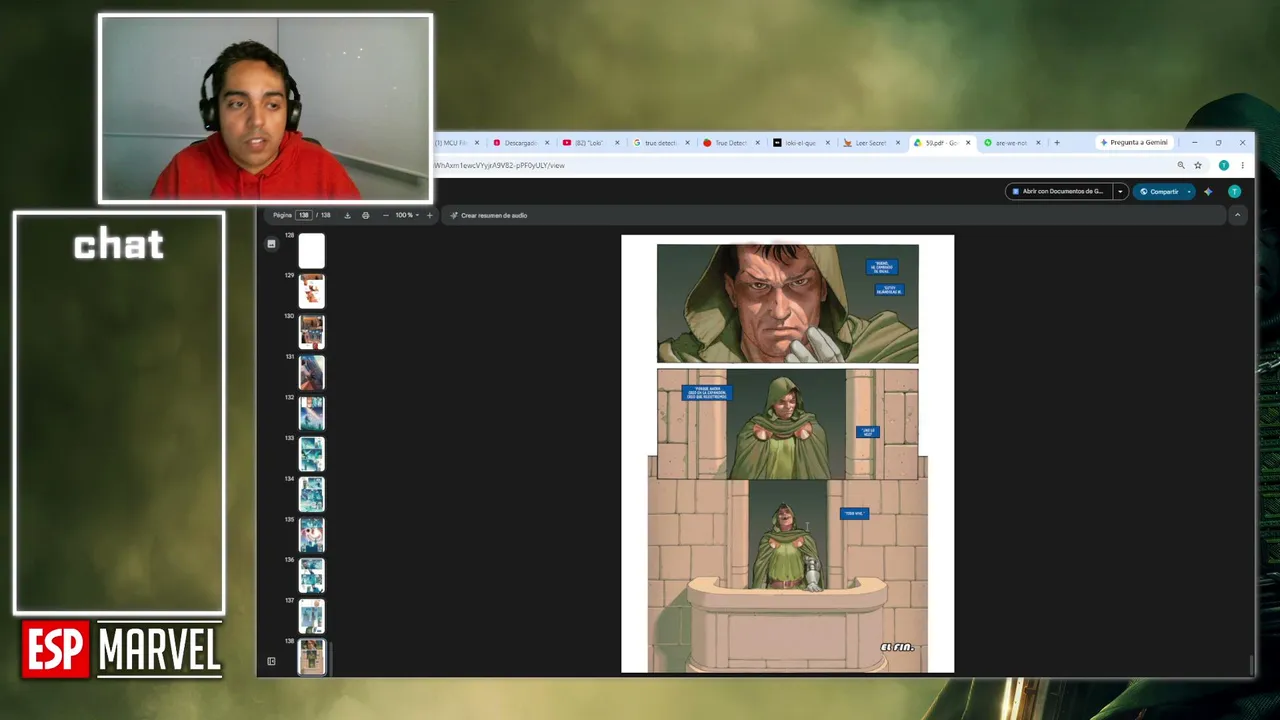Screen dimensions: 1280x720
Task: Click the 'Pregunta a Gemini' button
Action: pos(1134,143)
